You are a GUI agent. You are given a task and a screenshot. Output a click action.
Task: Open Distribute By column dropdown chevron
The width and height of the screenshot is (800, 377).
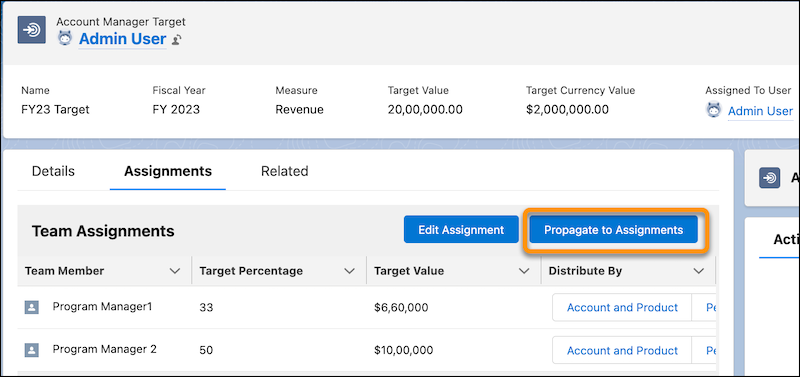pyautogui.click(x=698, y=271)
